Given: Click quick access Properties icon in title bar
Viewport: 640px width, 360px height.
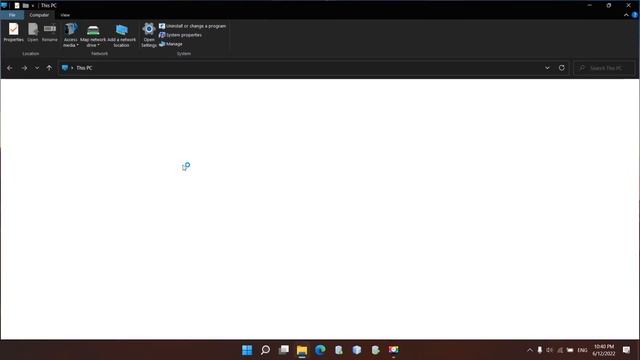Looking at the screenshot, I should [17, 6].
